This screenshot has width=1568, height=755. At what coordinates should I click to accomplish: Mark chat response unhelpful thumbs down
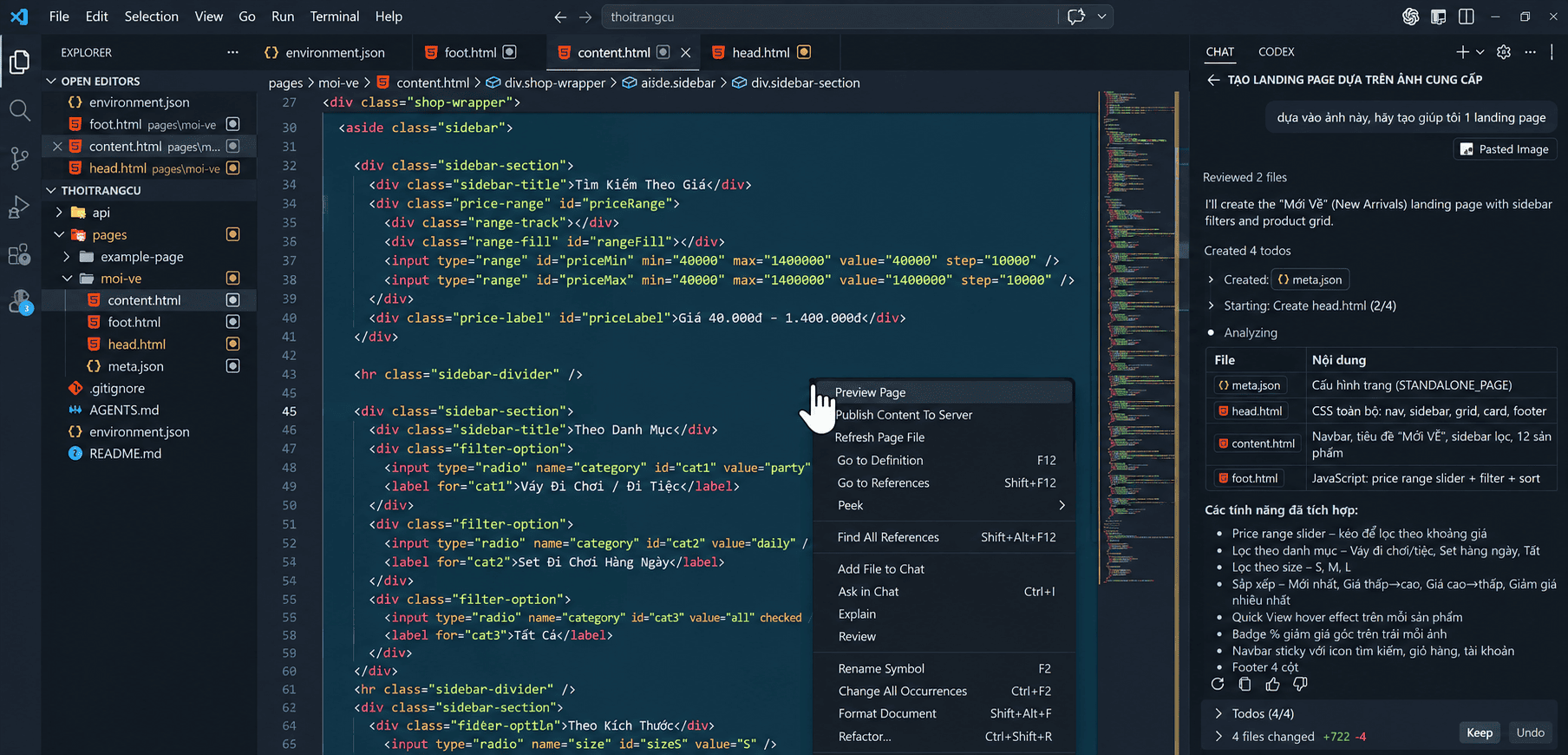click(x=1300, y=684)
